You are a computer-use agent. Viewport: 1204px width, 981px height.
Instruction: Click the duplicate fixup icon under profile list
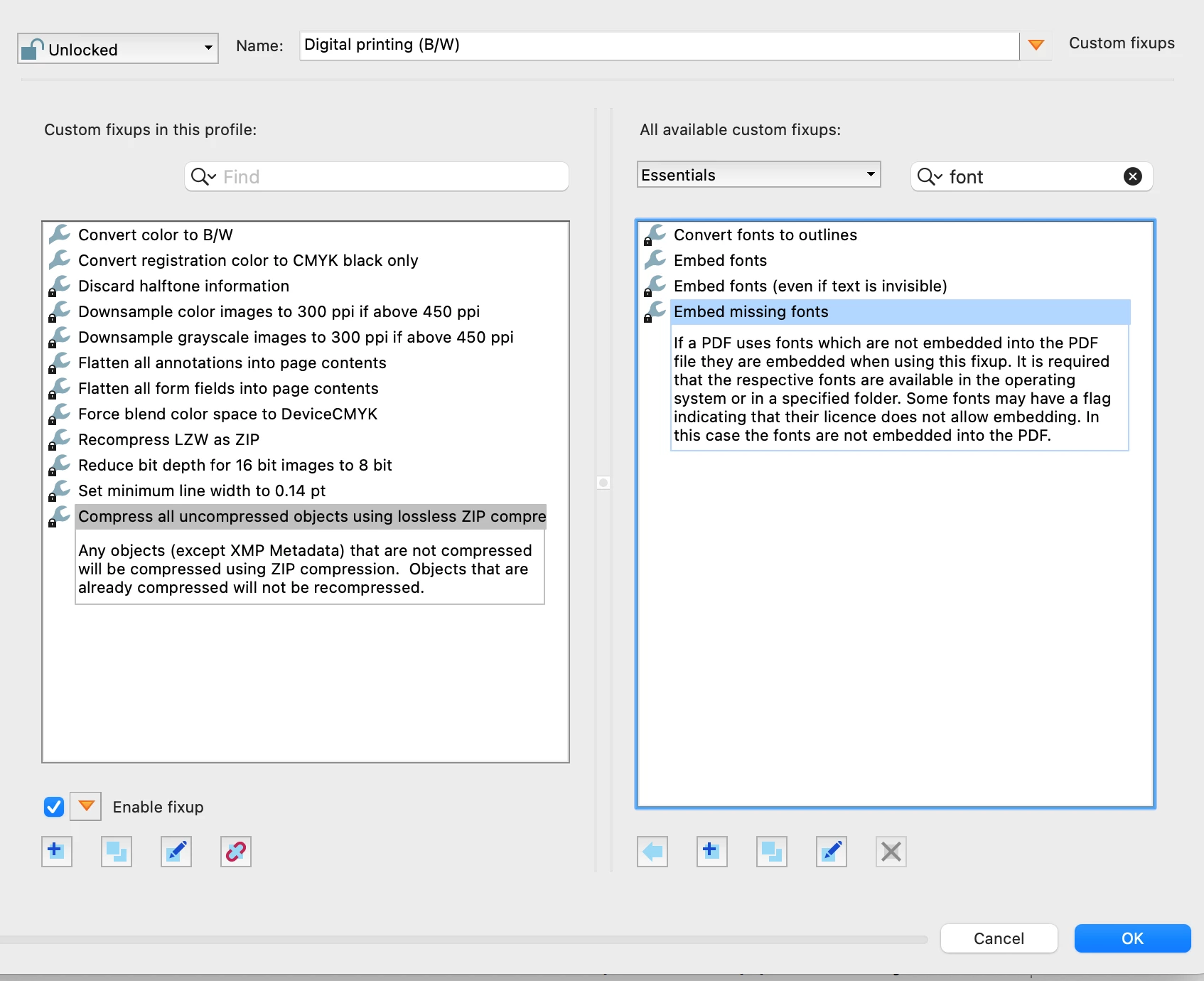pyautogui.click(x=117, y=851)
